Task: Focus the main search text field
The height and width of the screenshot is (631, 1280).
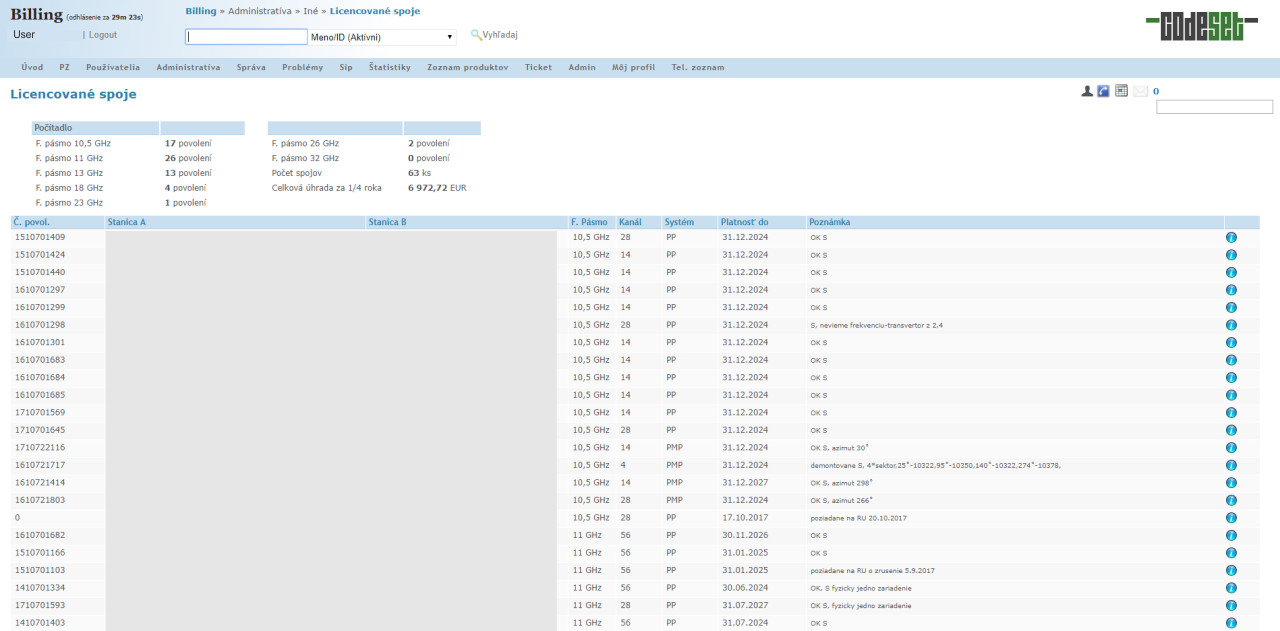Action: [x=246, y=37]
